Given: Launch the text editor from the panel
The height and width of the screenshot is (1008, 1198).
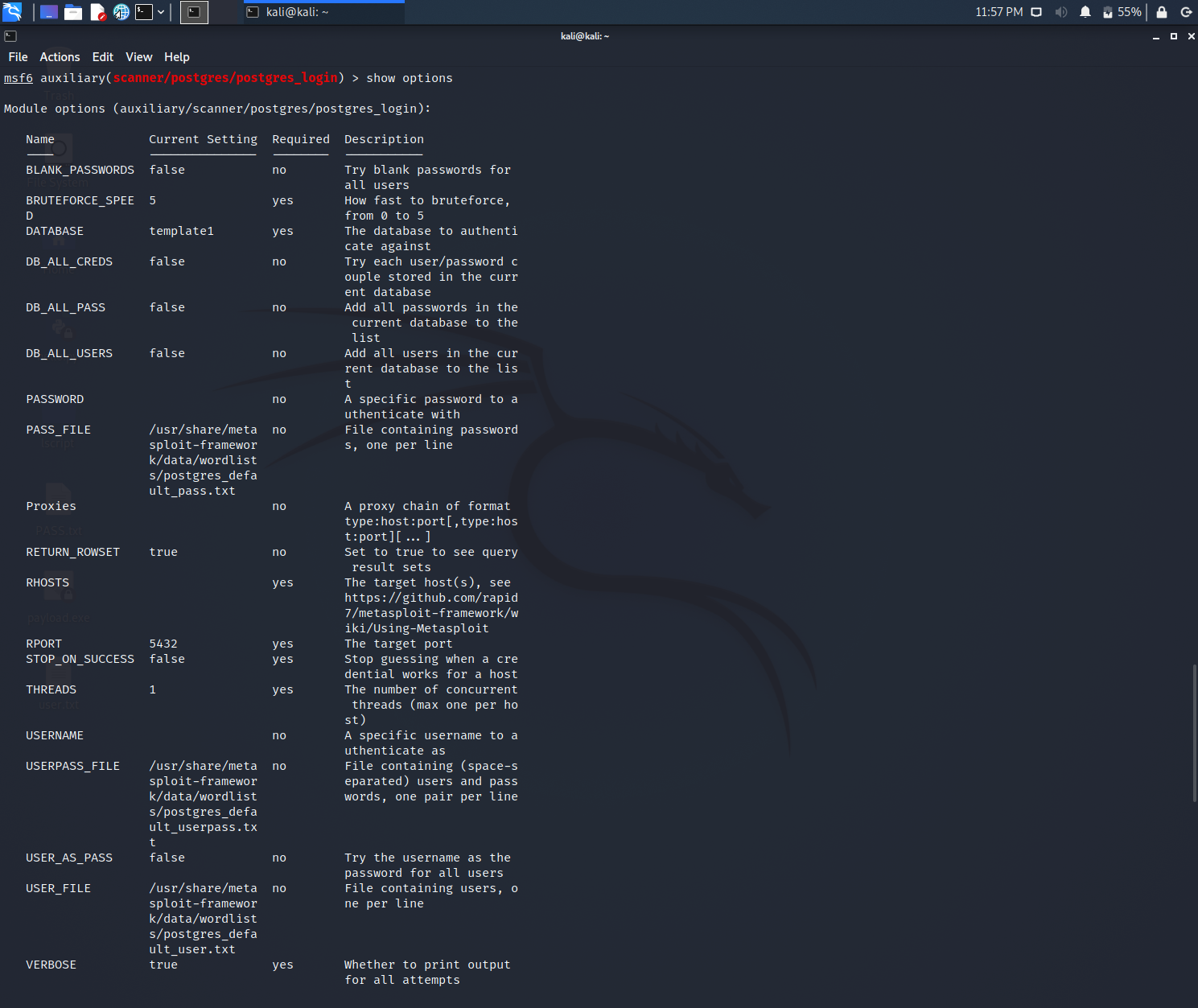Looking at the screenshot, I should pyautogui.click(x=97, y=12).
